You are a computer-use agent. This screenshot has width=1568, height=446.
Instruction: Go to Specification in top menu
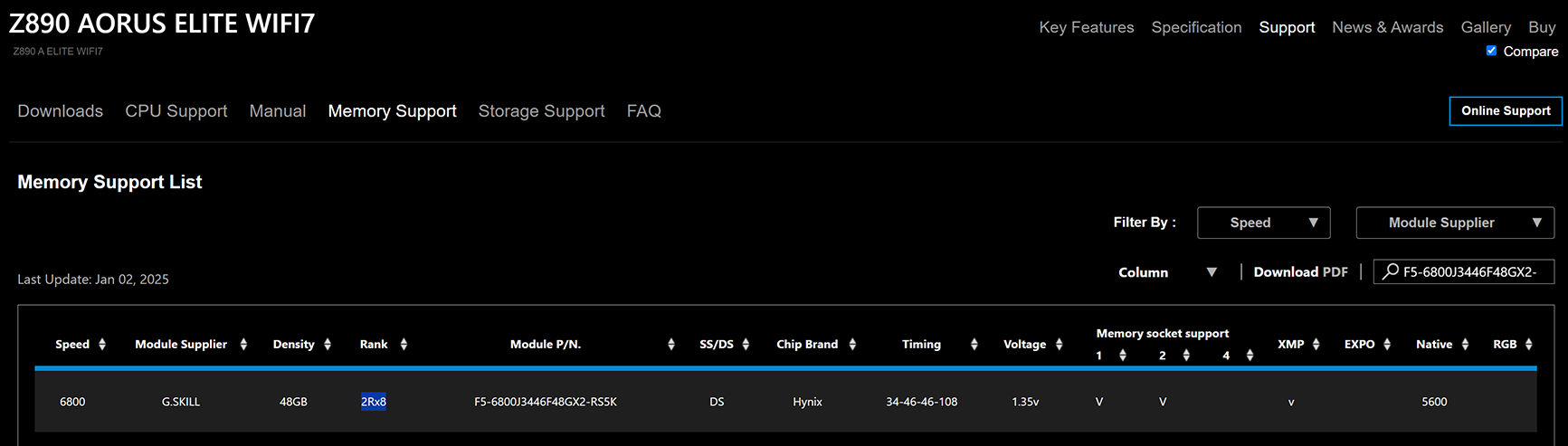(1196, 27)
